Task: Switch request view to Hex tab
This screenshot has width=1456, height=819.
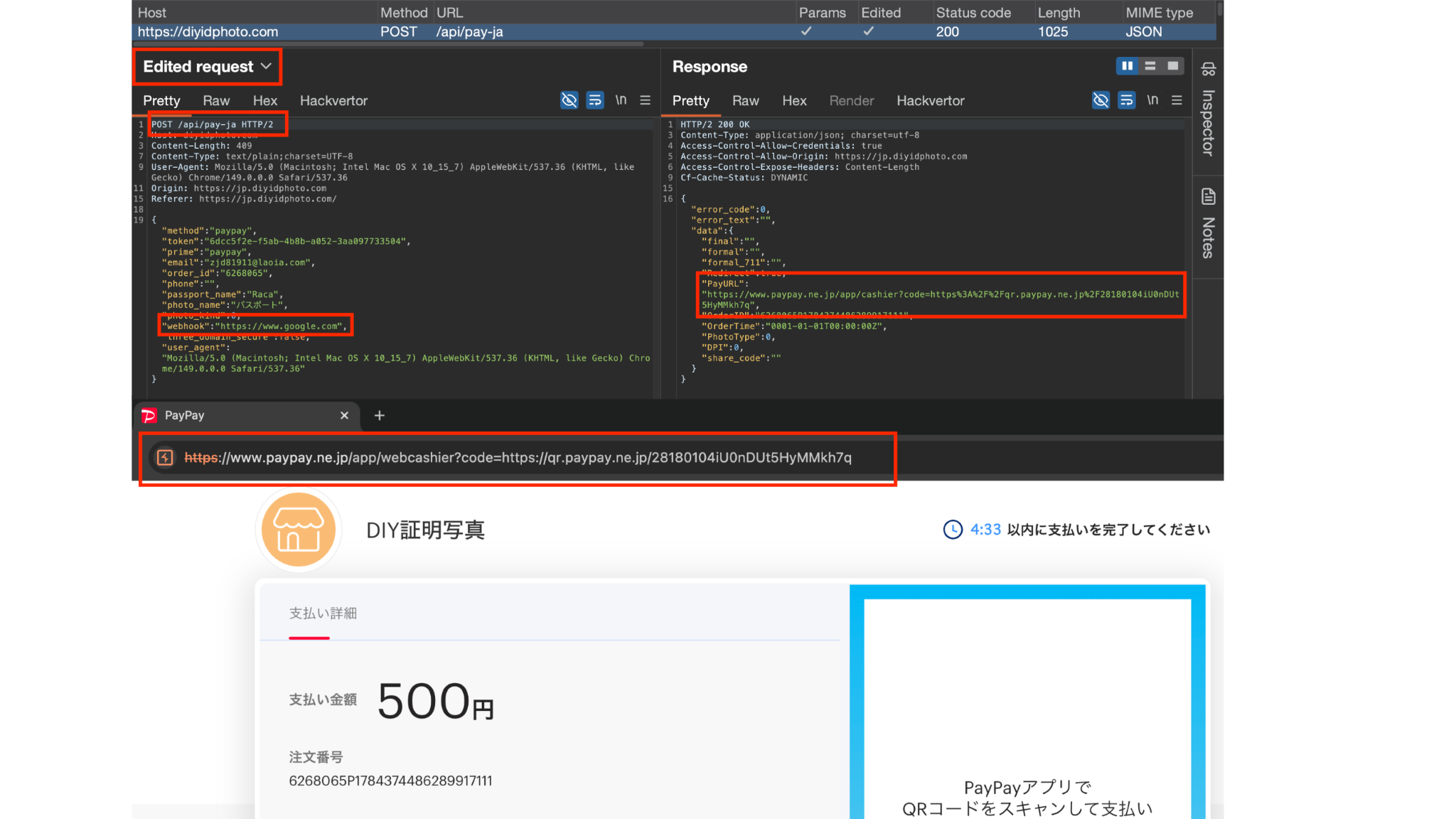Action: coord(265,100)
